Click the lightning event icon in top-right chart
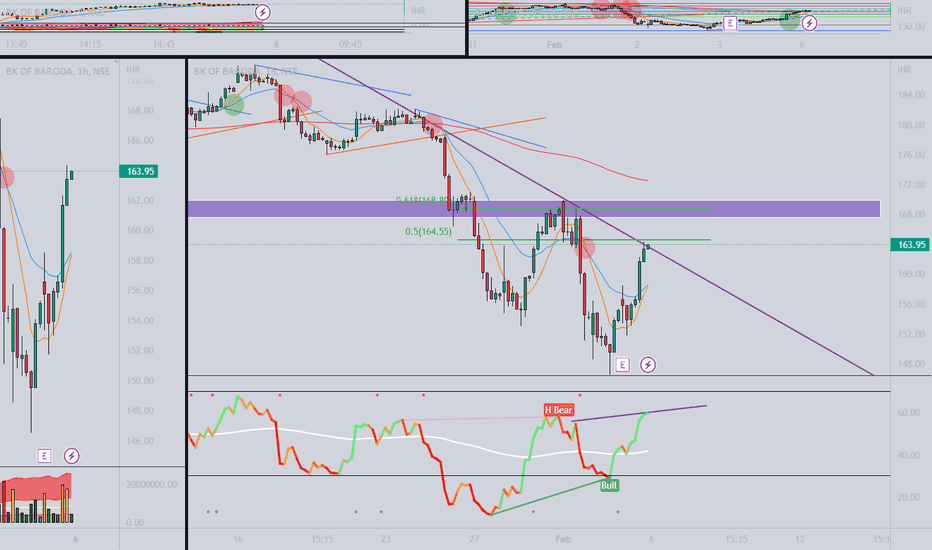 (809, 23)
